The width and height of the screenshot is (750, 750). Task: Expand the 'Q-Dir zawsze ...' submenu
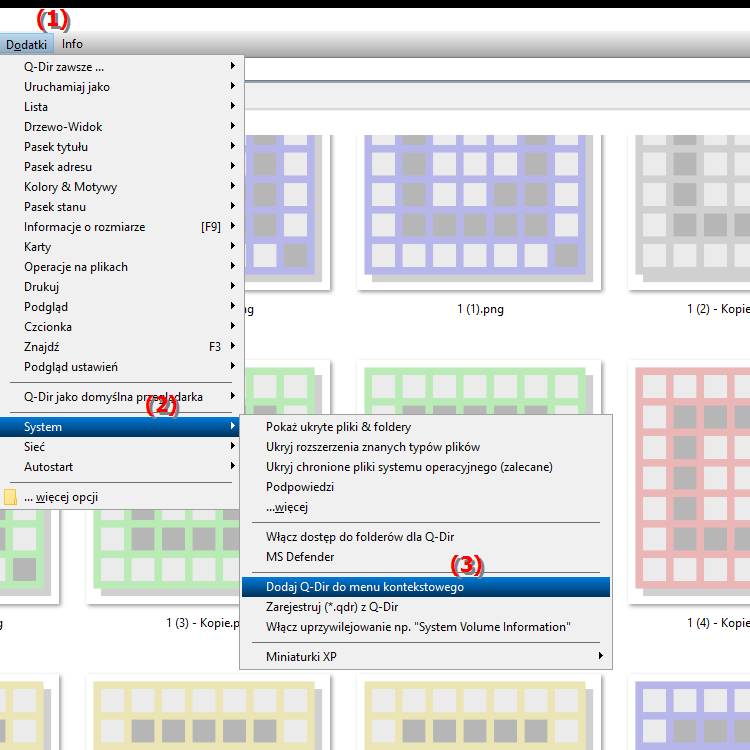tap(122, 66)
